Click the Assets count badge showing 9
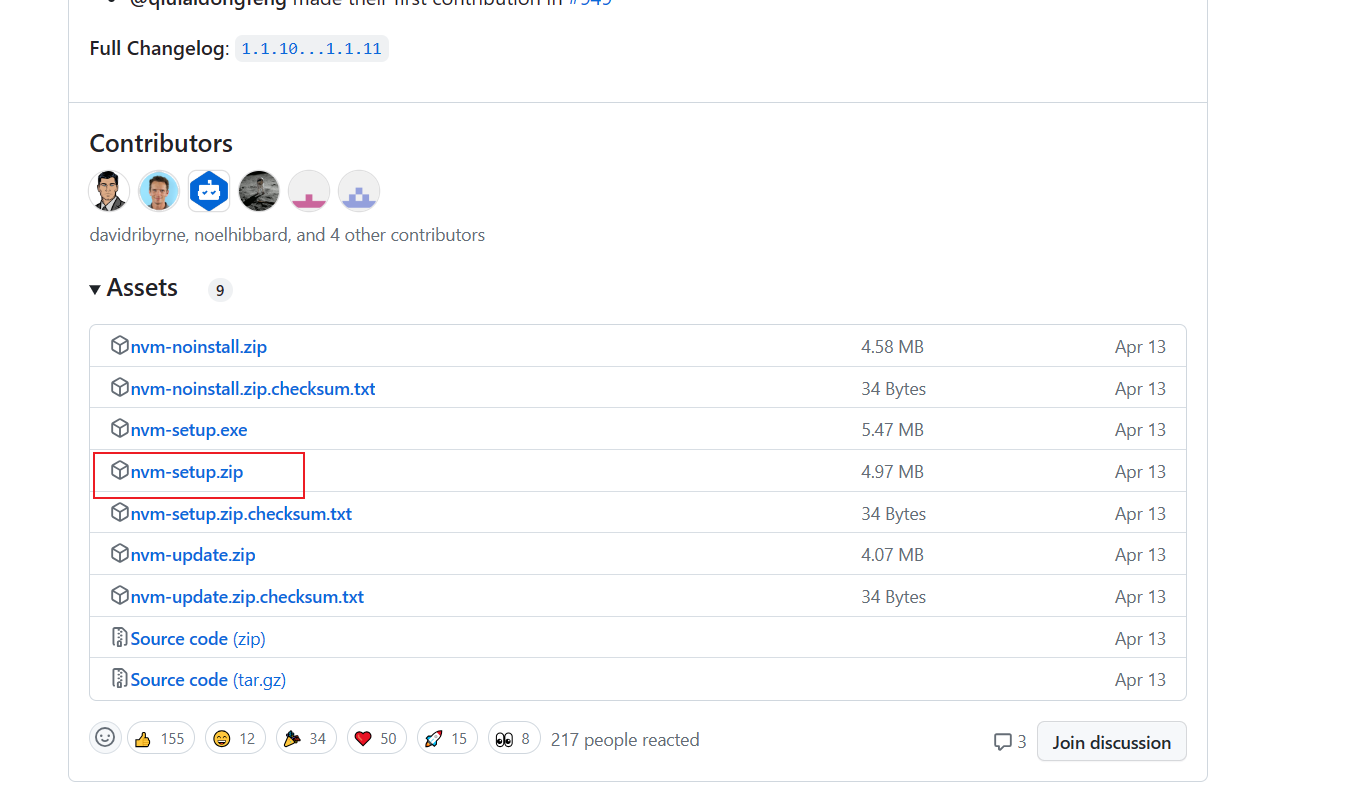1356x791 pixels. pyautogui.click(x=220, y=290)
